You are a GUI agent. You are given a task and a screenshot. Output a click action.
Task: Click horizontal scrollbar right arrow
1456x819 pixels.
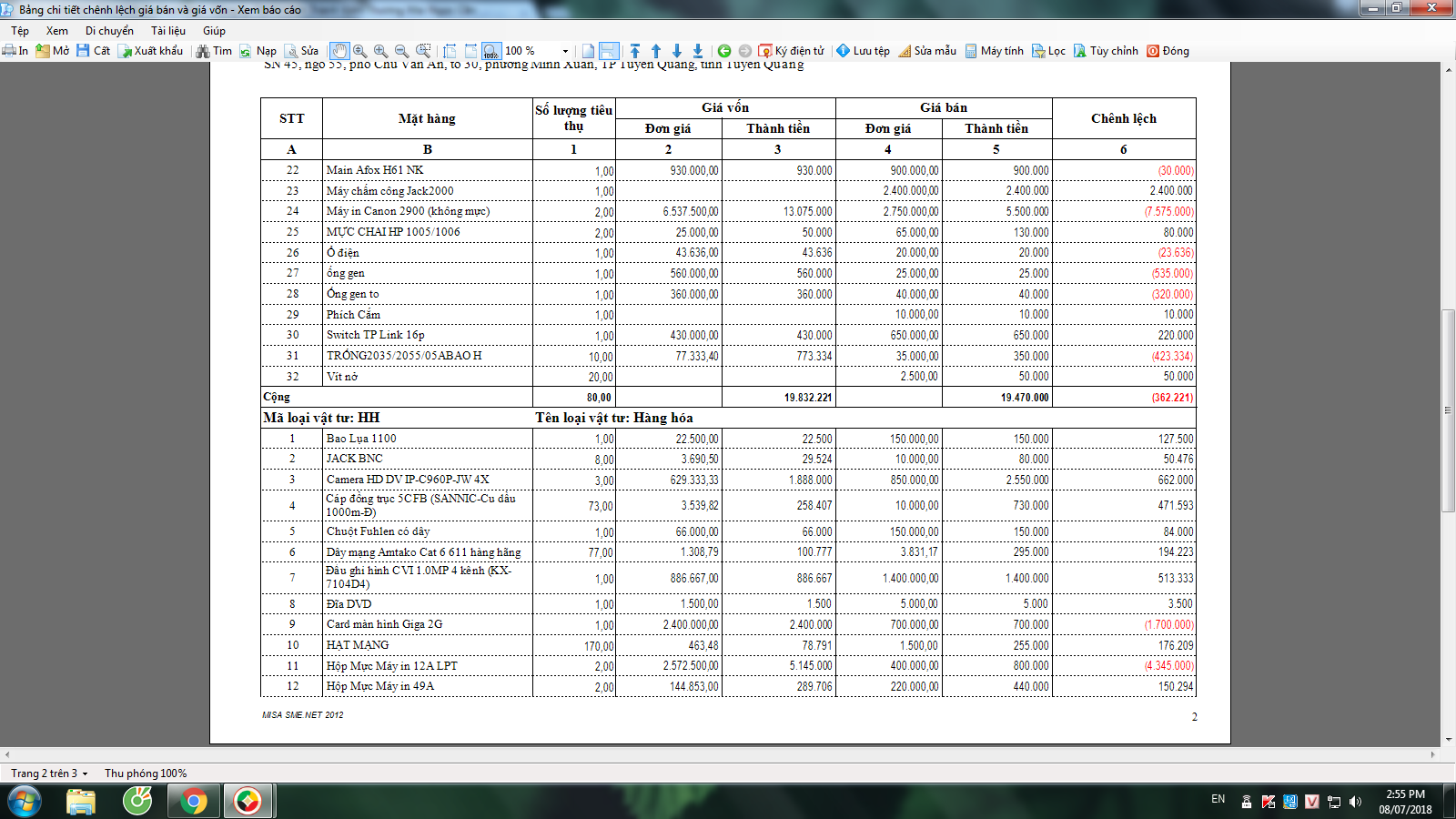[x=1433, y=754]
